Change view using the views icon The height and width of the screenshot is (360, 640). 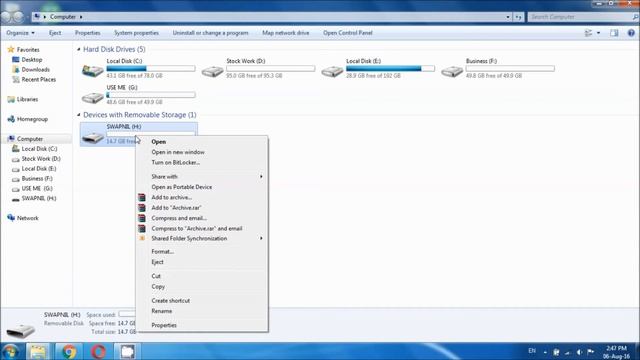(x=588, y=33)
